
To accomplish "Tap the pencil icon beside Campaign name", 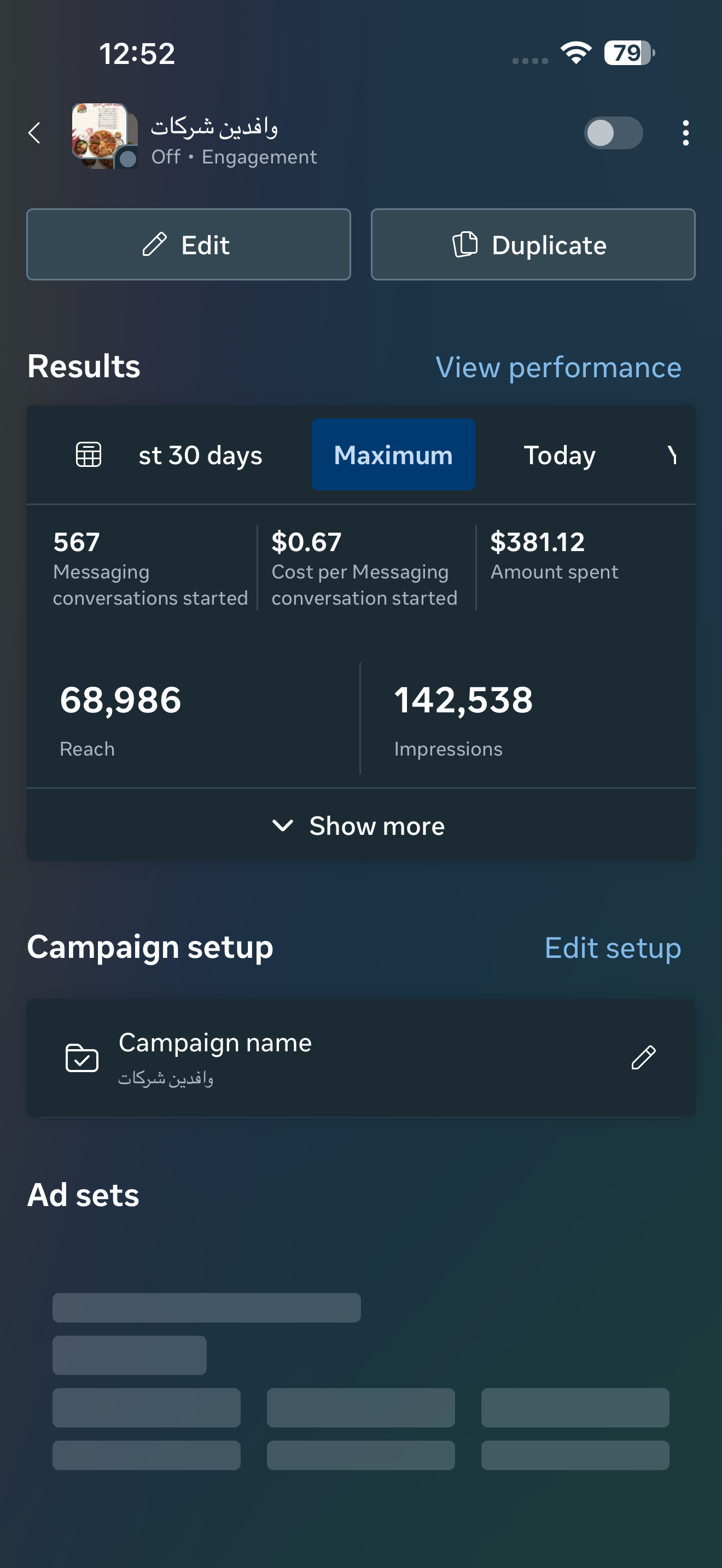I will coord(643,1058).
